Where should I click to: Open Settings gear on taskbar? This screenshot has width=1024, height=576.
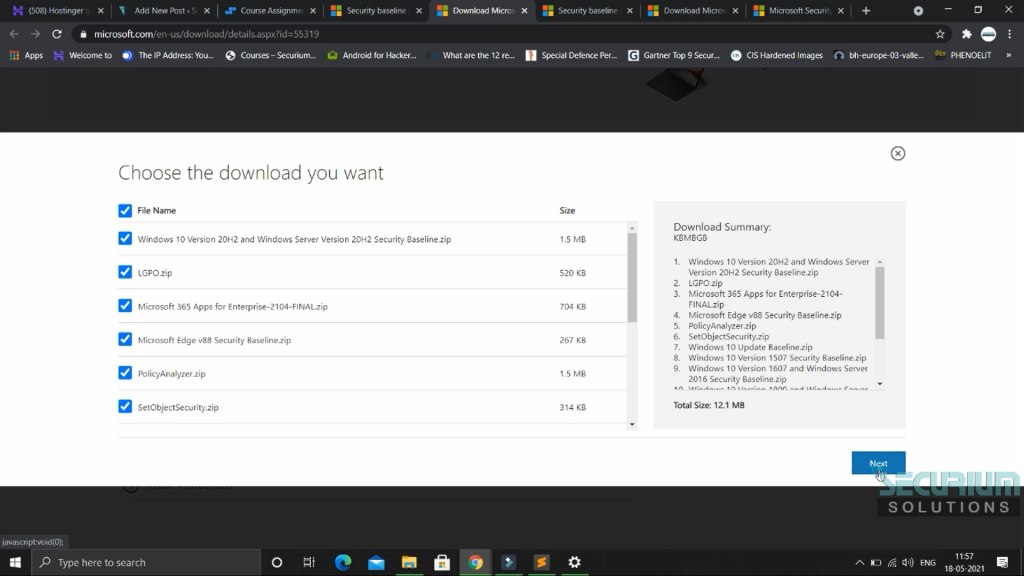(x=575, y=562)
